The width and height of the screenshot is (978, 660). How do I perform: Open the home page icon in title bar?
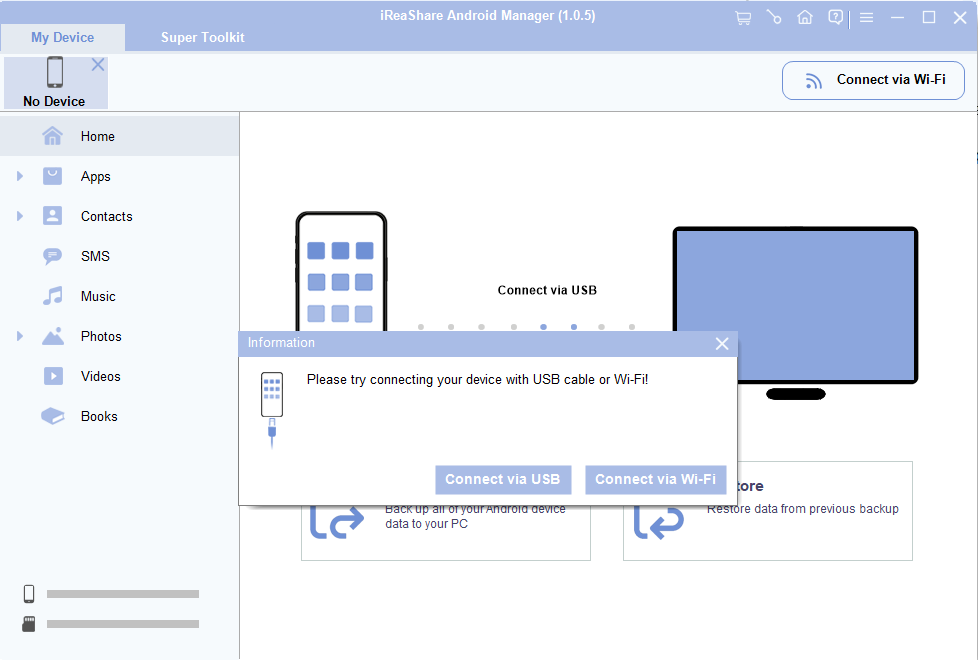[805, 17]
